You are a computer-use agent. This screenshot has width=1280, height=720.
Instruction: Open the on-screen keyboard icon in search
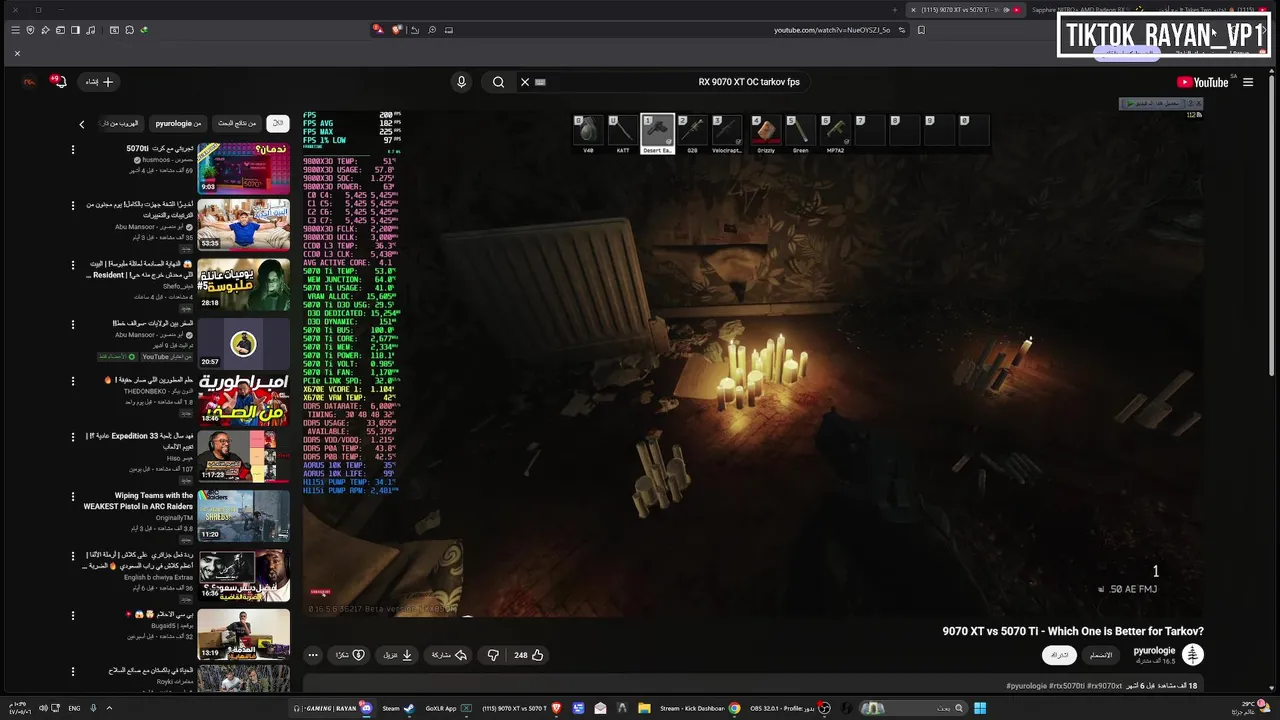click(x=541, y=82)
